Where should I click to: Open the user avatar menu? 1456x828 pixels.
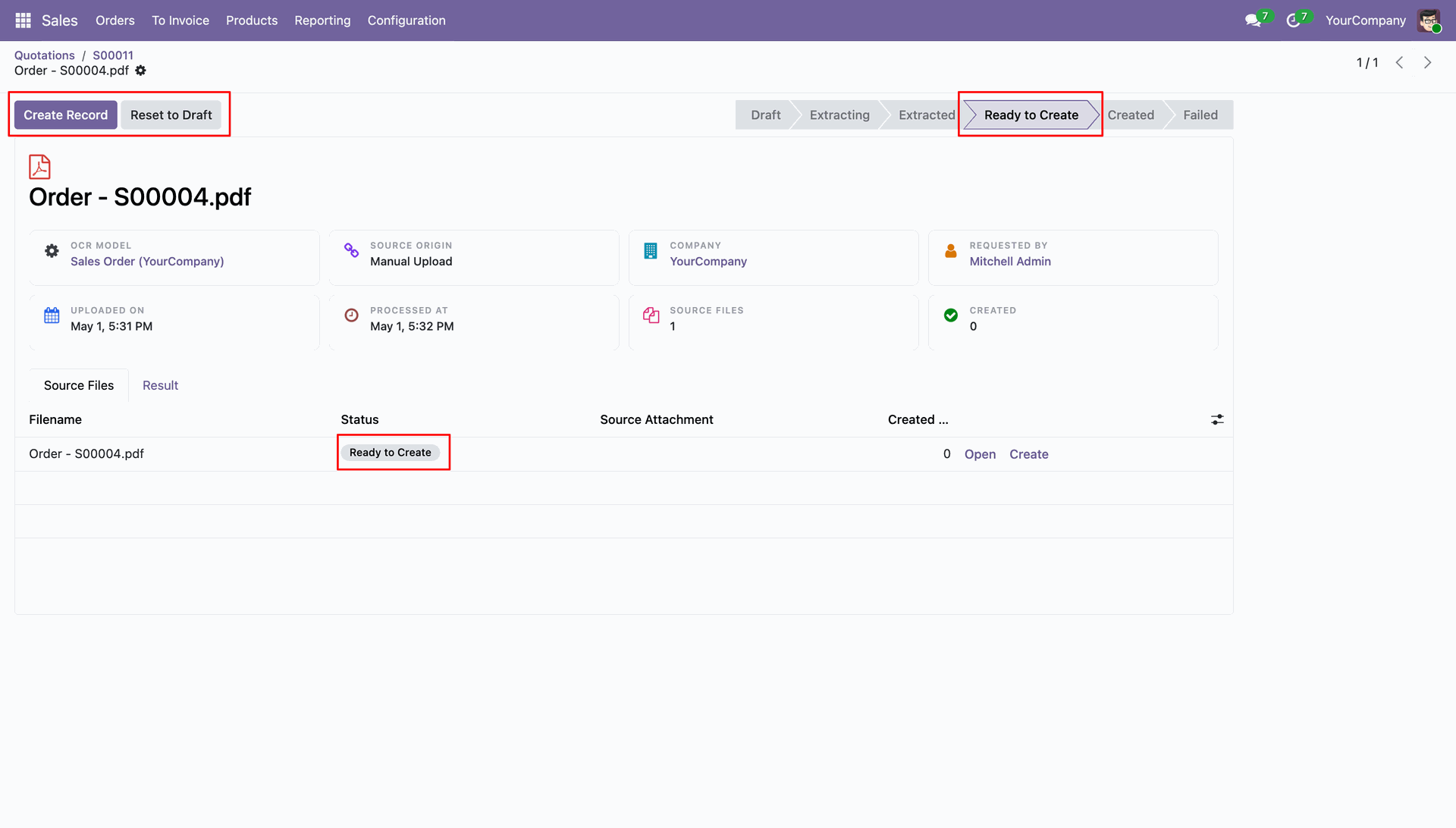[1429, 20]
